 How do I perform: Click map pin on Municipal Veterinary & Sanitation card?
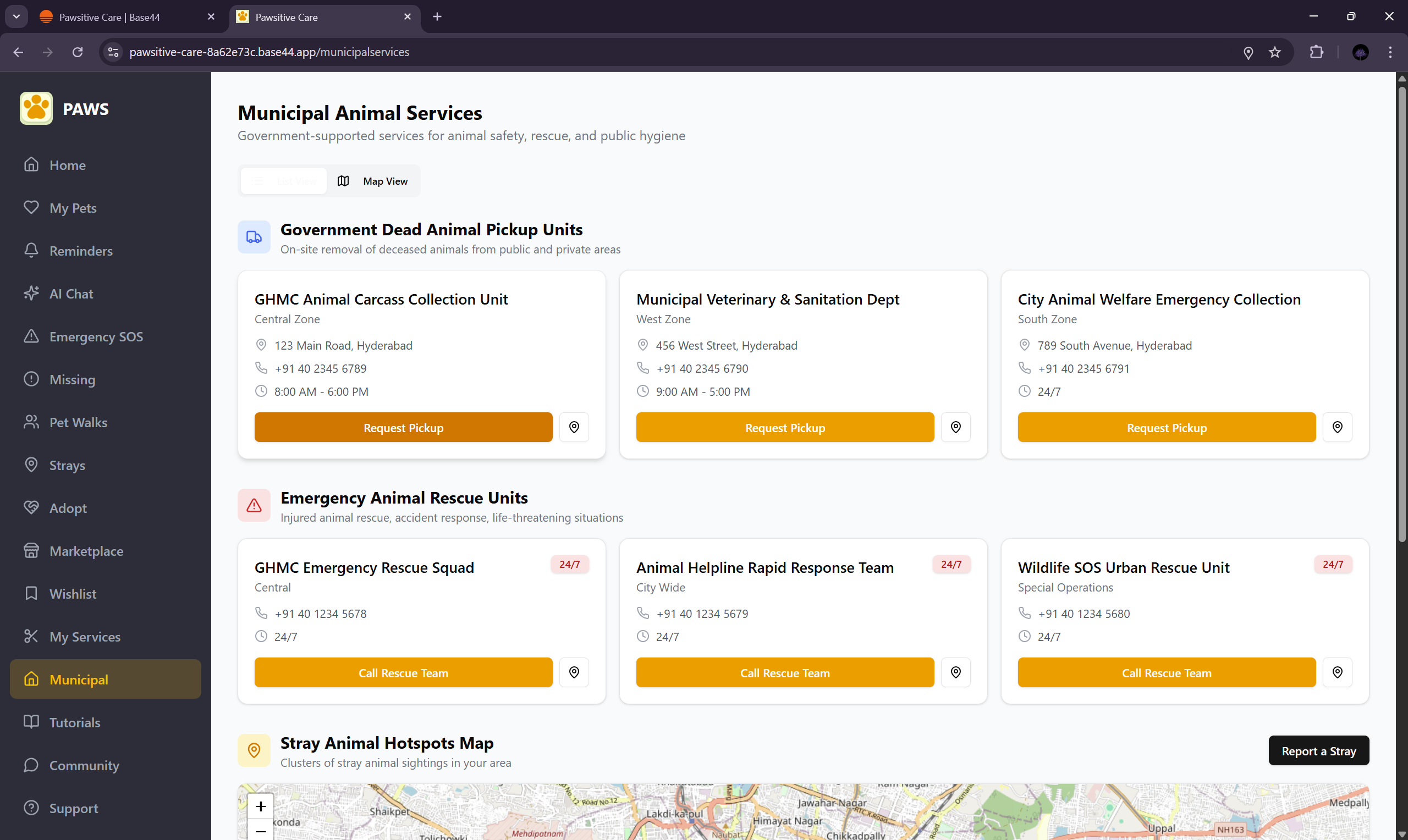955,427
